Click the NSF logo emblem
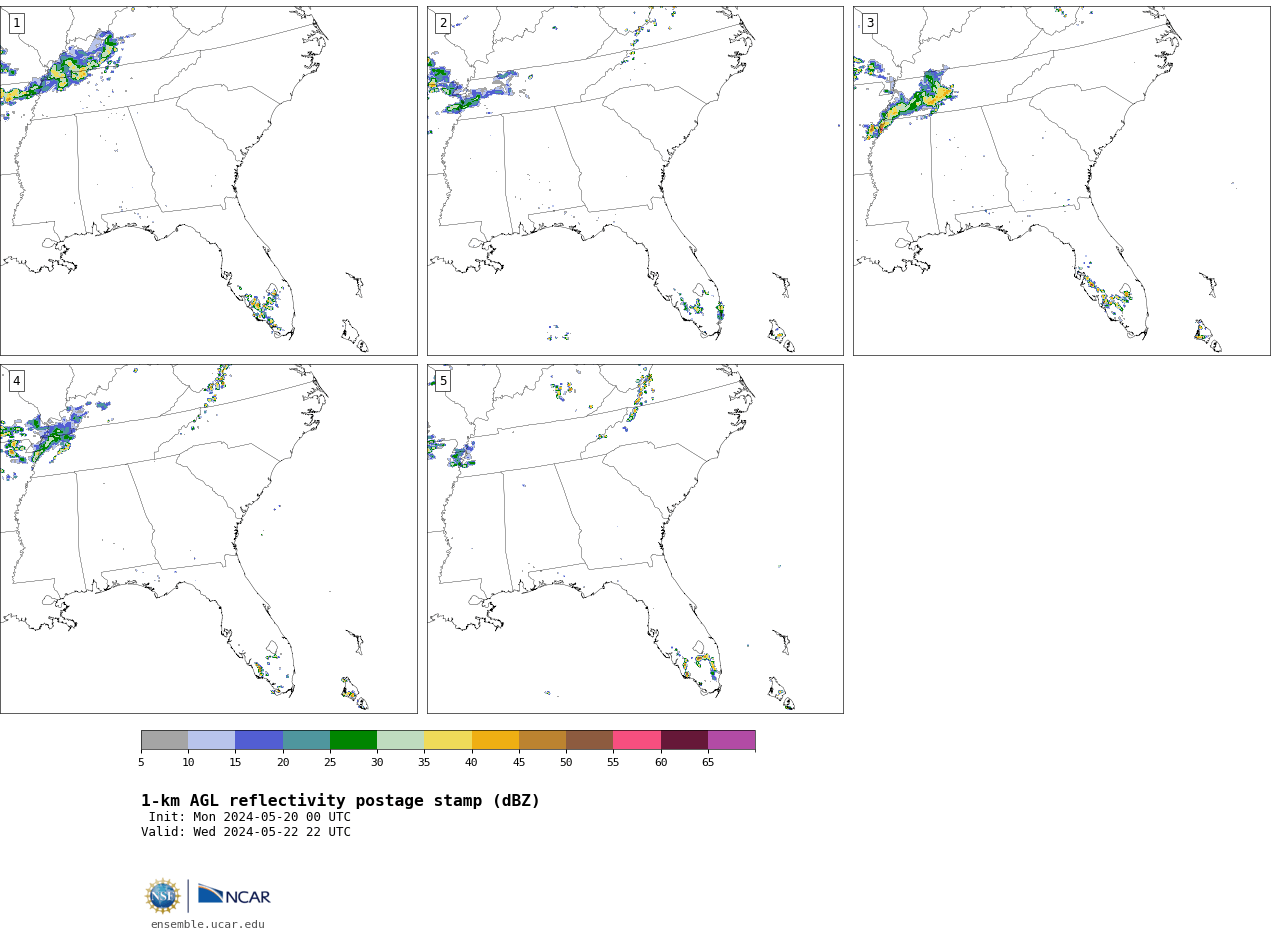 163,896
